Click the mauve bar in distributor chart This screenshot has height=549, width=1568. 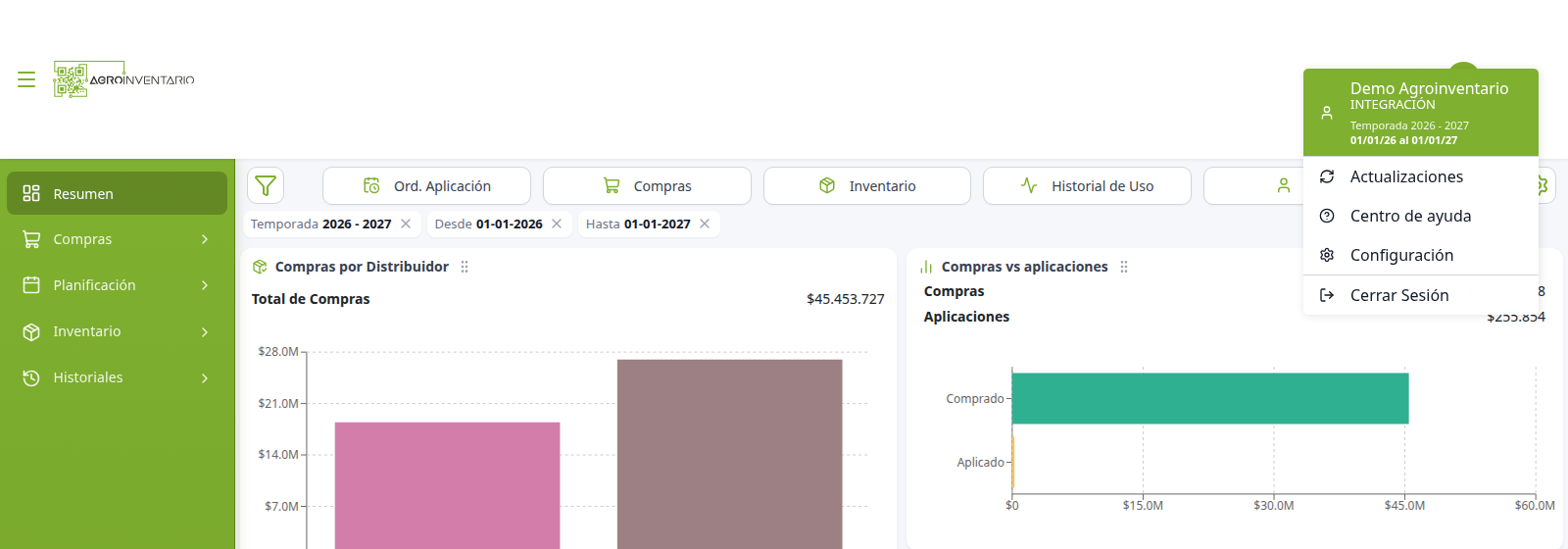(729, 454)
